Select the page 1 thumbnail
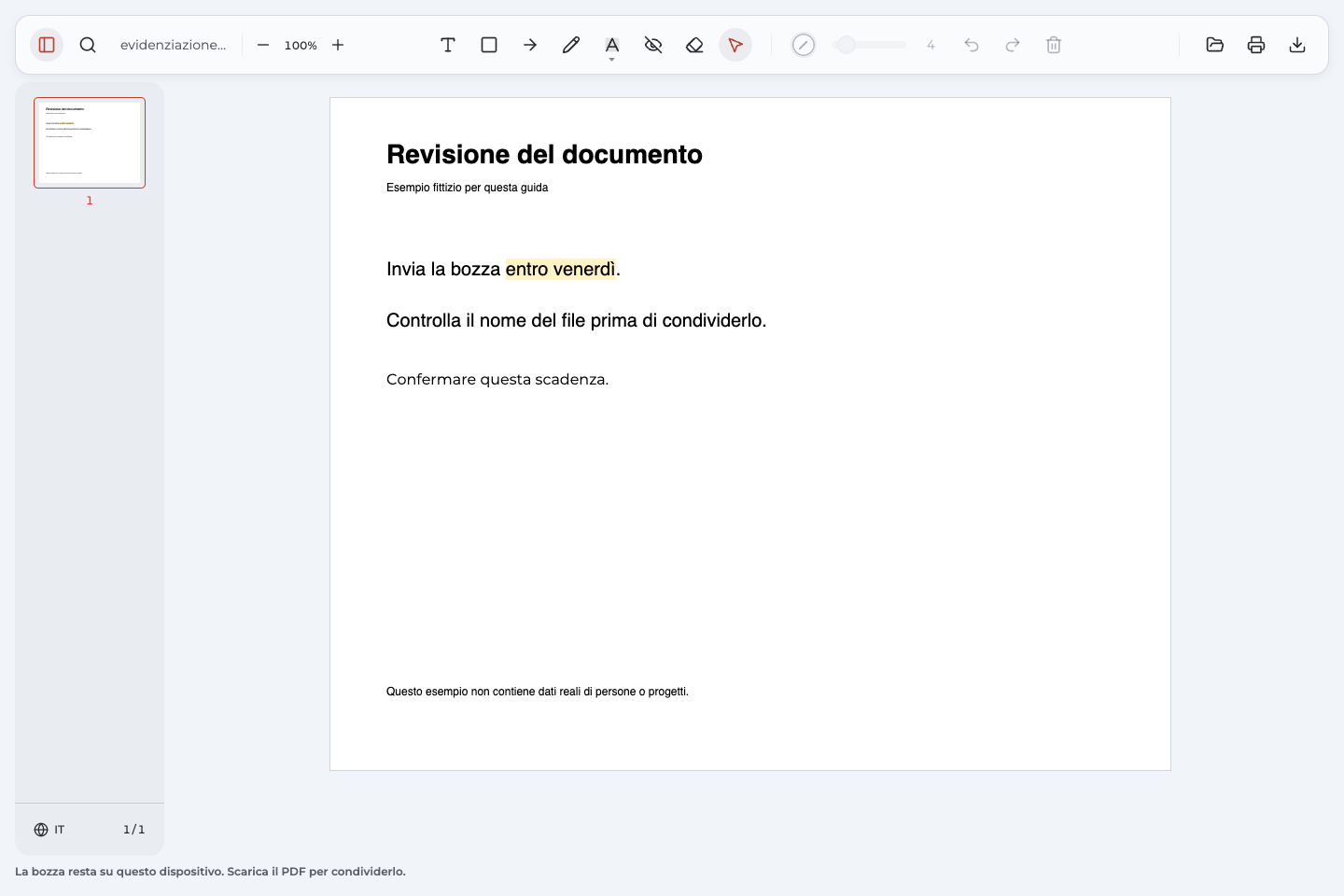 click(90, 143)
